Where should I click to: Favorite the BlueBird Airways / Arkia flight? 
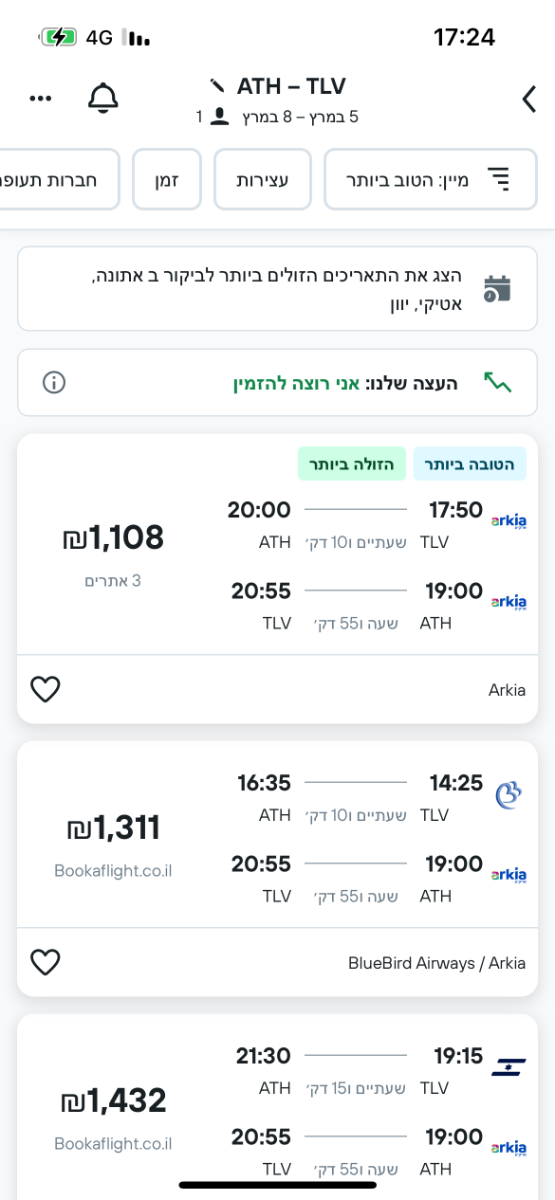click(45, 962)
